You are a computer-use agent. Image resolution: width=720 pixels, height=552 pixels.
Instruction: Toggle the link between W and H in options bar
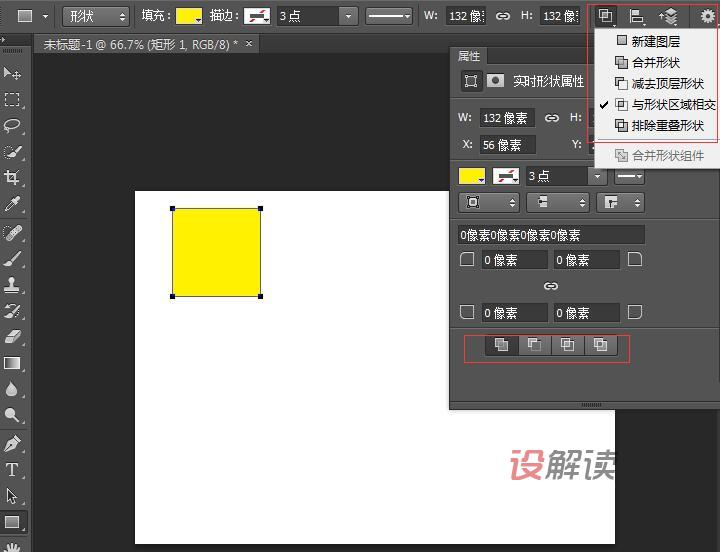coord(503,16)
